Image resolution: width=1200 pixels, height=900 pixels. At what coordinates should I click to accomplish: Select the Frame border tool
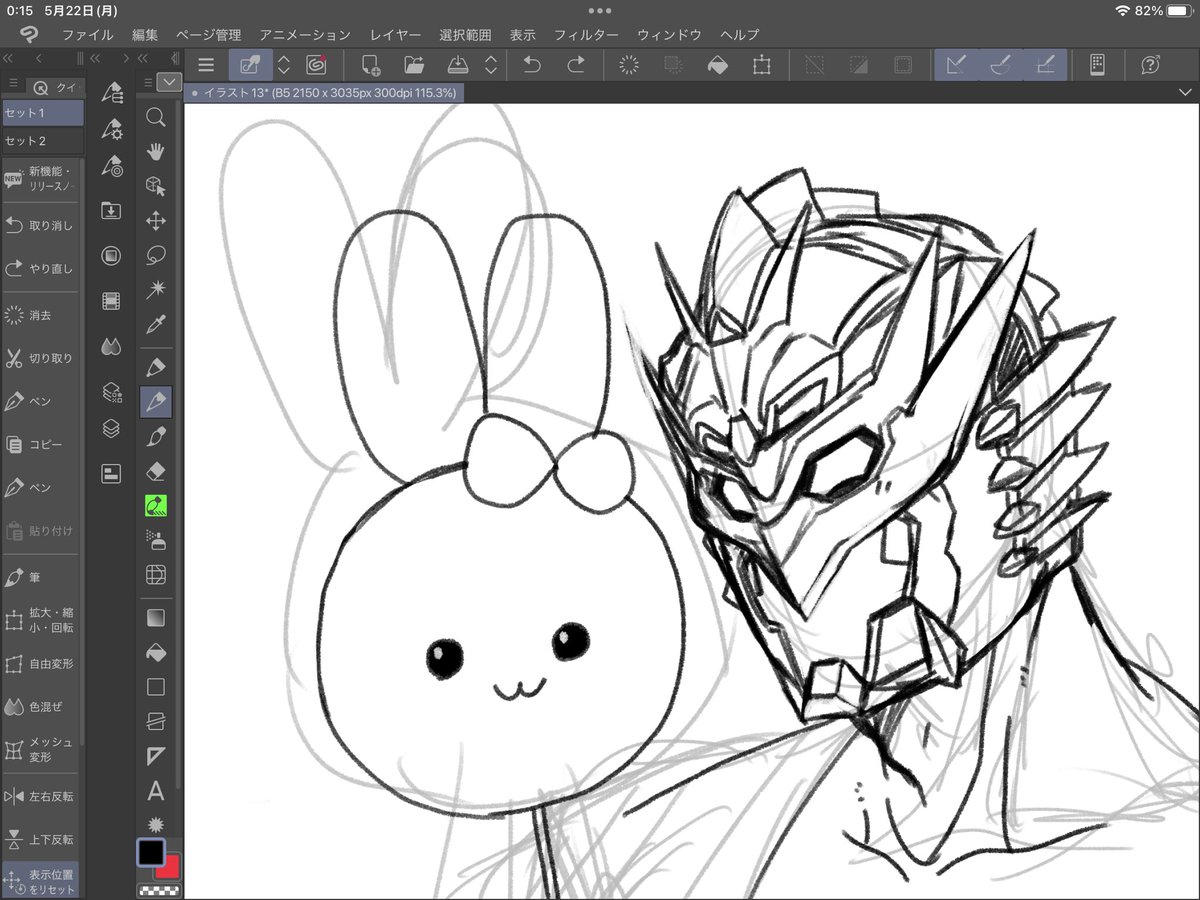click(155, 721)
